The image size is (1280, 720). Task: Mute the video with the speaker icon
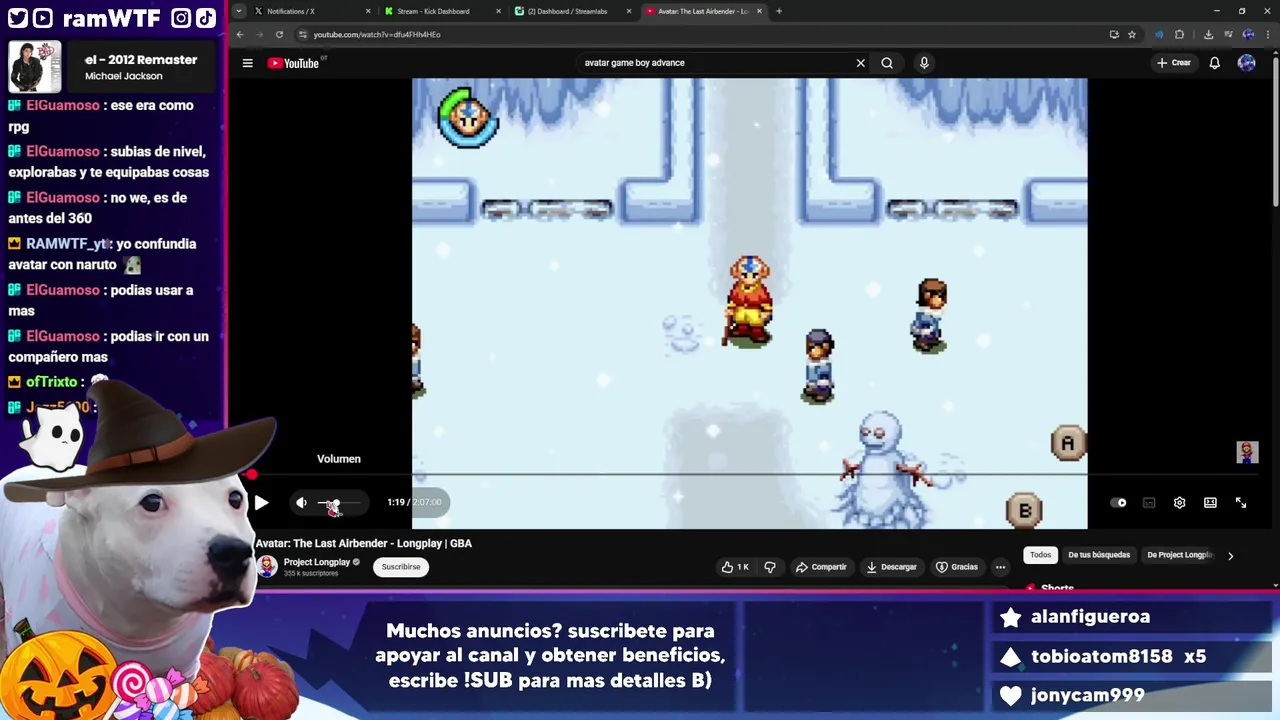tap(301, 503)
